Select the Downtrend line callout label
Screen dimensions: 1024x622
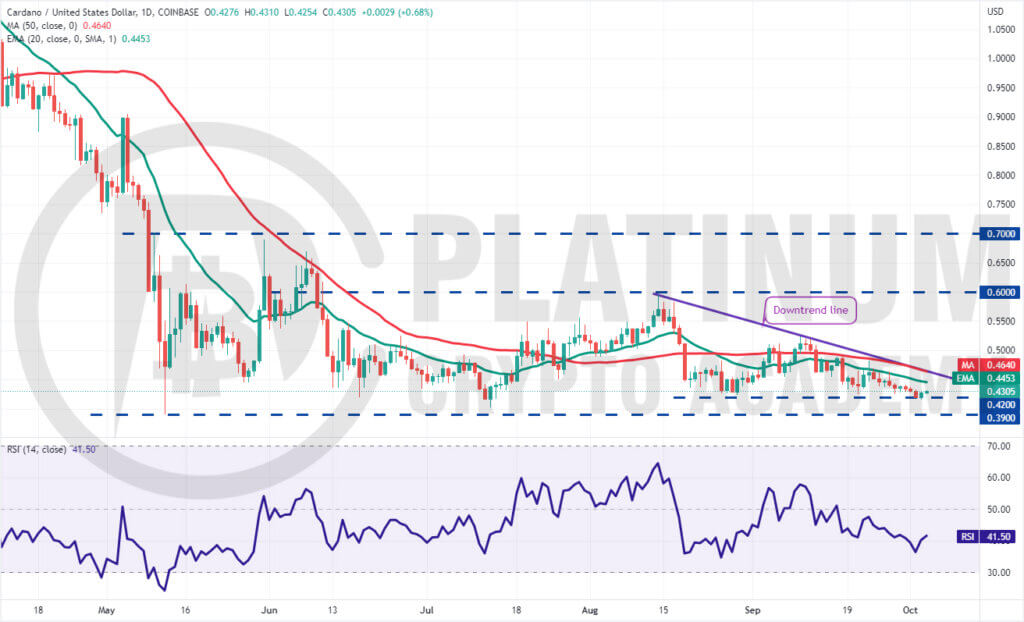(810, 310)
